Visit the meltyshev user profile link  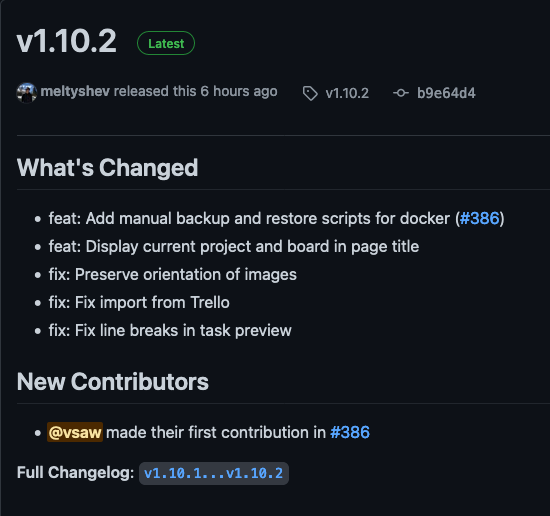click(75, 91)
